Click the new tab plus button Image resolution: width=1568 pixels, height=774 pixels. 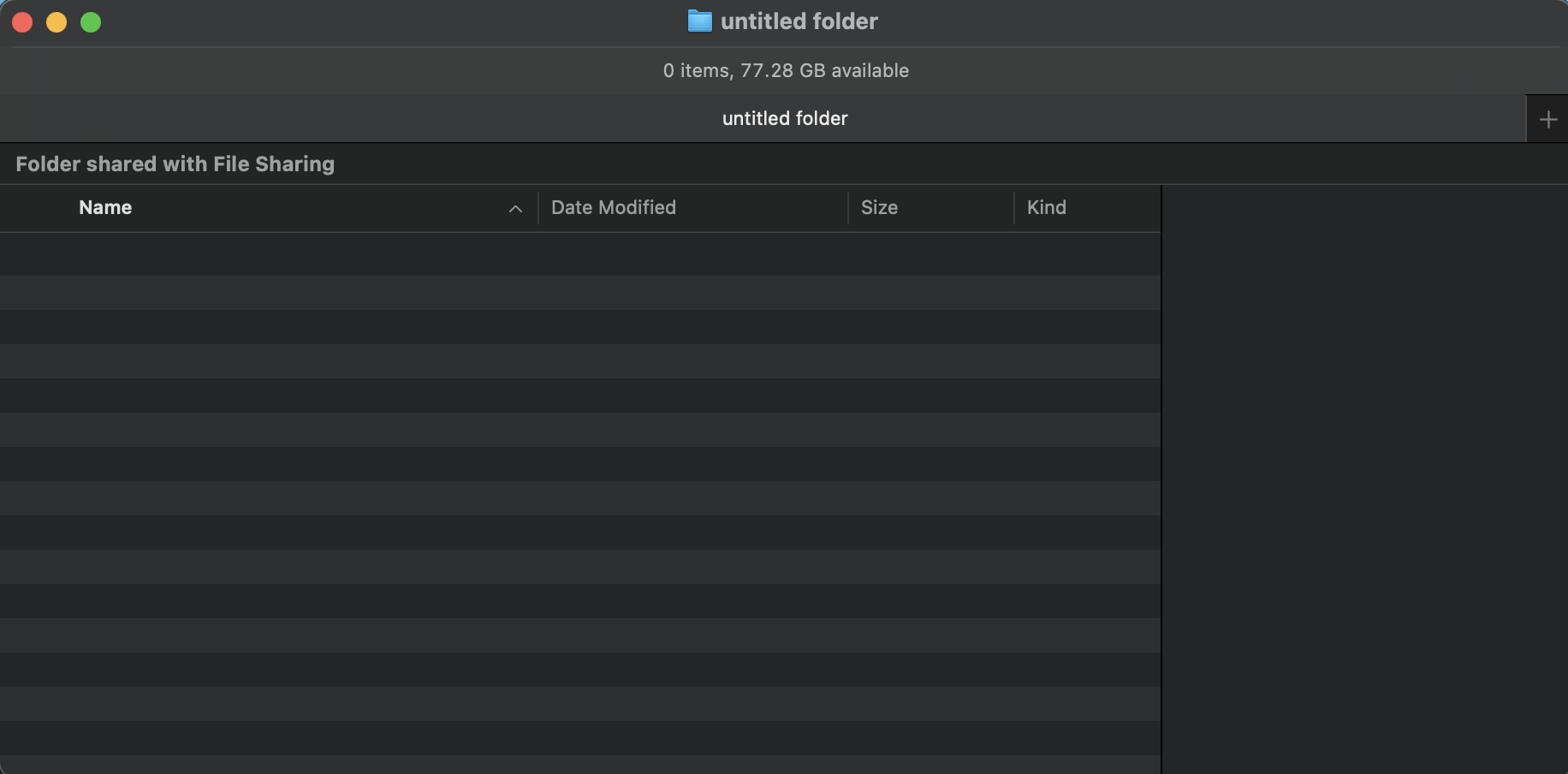click(x=1547, y=119)
